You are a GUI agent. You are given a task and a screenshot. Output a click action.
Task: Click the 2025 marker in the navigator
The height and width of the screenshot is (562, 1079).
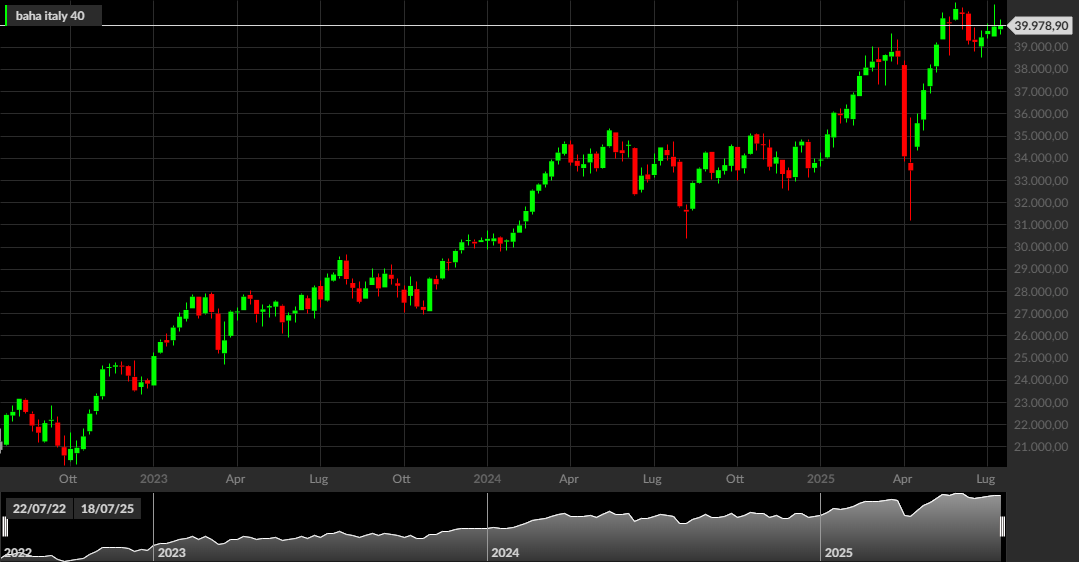[838, 552]
